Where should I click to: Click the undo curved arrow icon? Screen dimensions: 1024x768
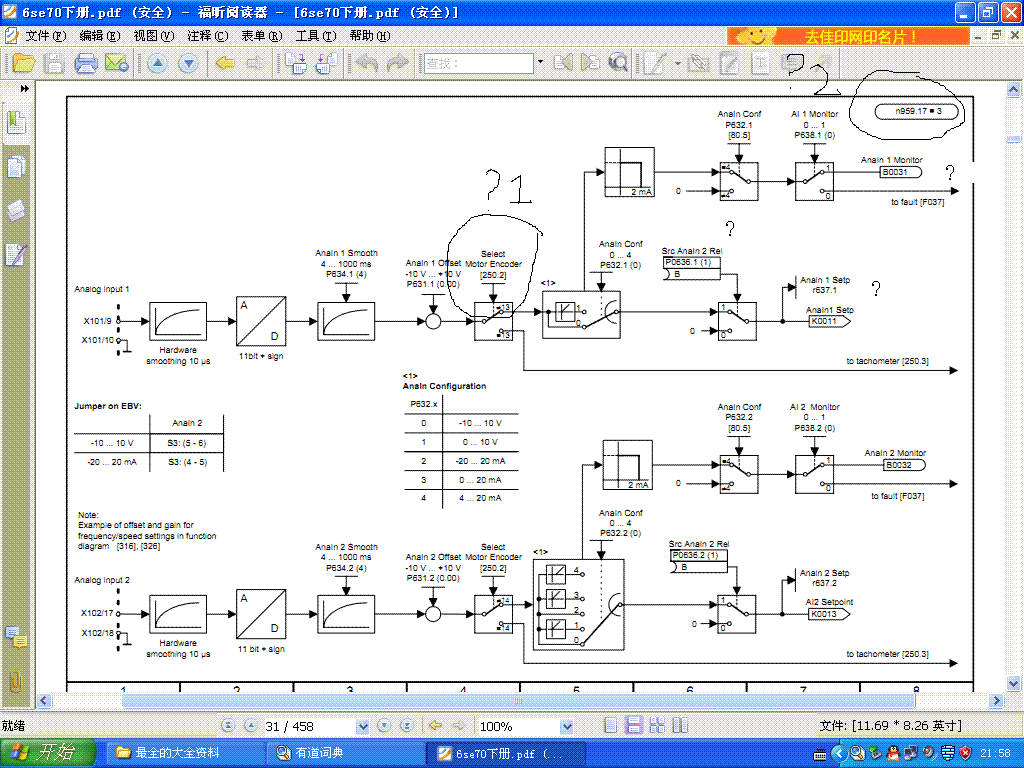click(367, 63)
